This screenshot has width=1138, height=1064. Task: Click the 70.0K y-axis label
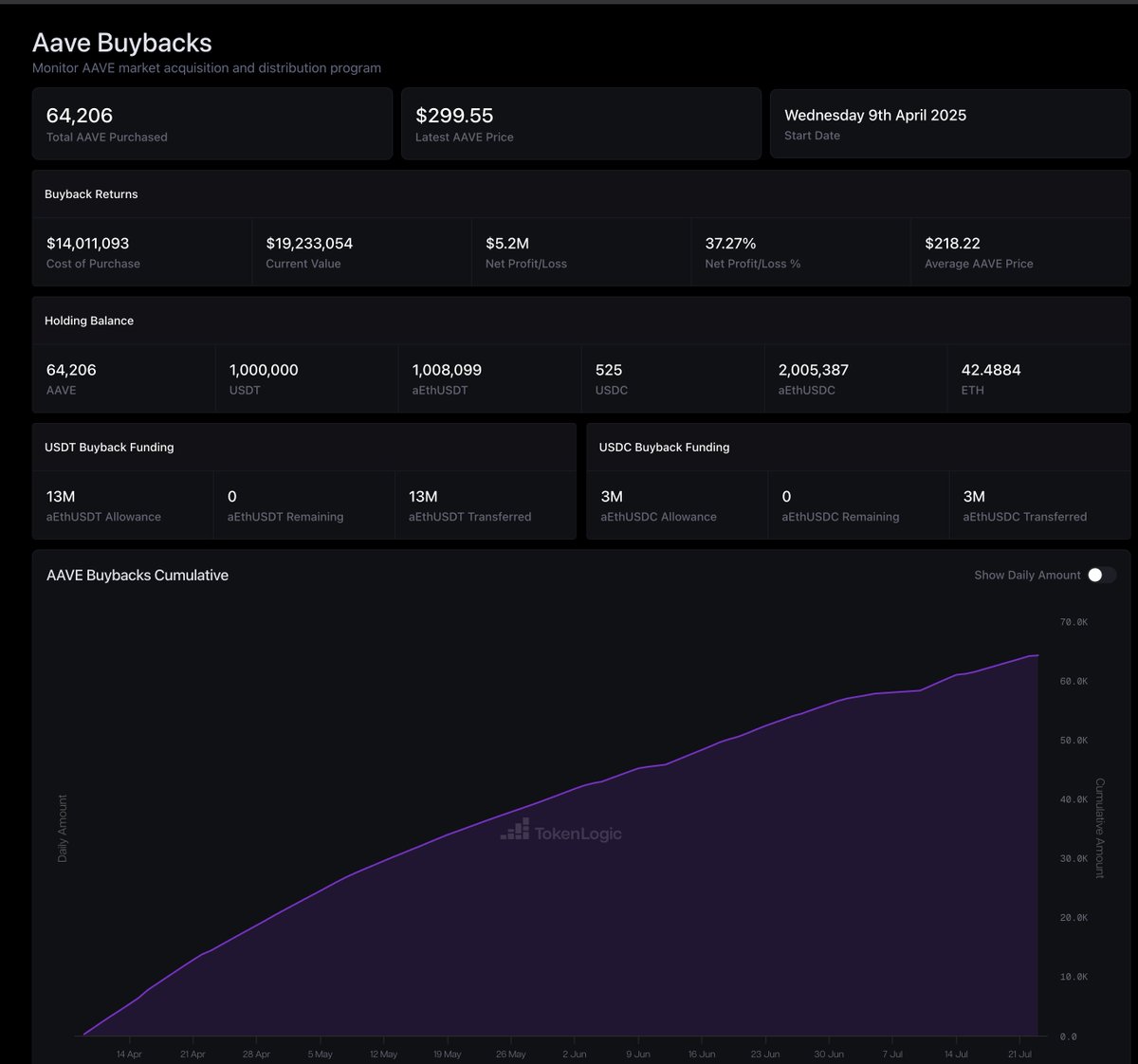[1074, 622]
